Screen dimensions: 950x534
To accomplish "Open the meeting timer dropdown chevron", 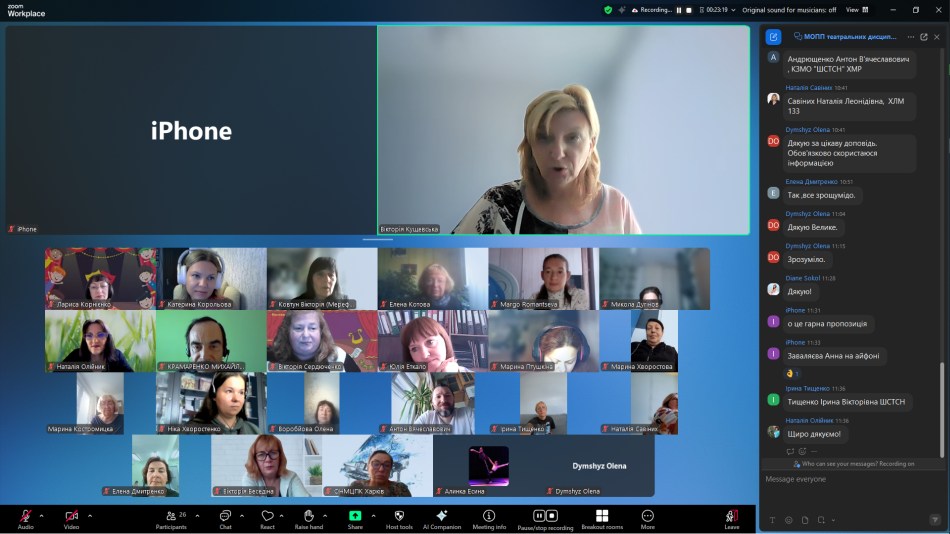I will coord(733,10).
